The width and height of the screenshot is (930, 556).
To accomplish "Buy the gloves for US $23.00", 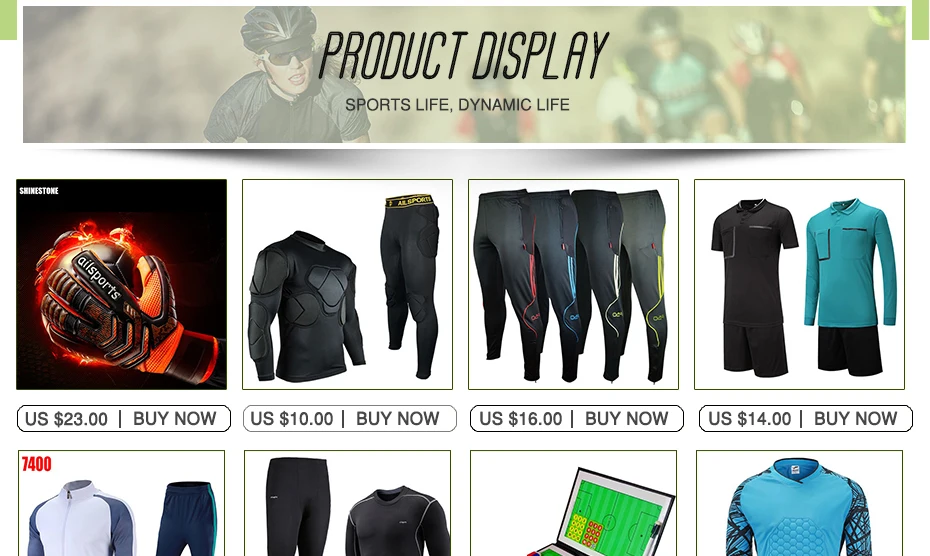I will point(124,418).
